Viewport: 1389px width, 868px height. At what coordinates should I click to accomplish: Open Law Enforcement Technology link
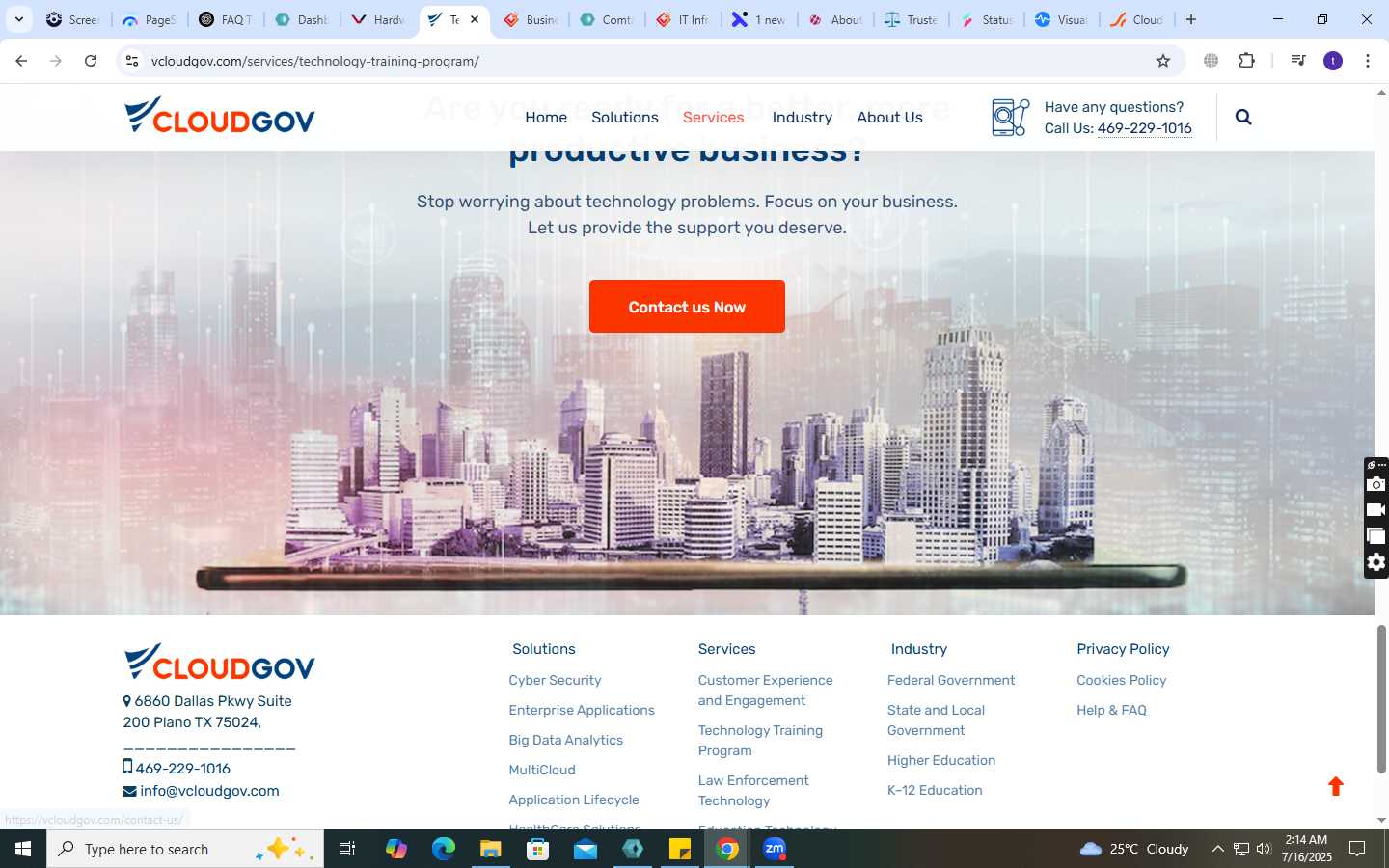click(x=753, y=791)
